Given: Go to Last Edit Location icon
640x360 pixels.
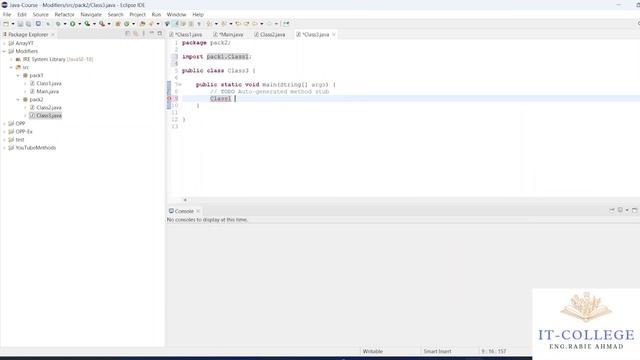Looking at the screenshot, I should (x=238, y=24).
